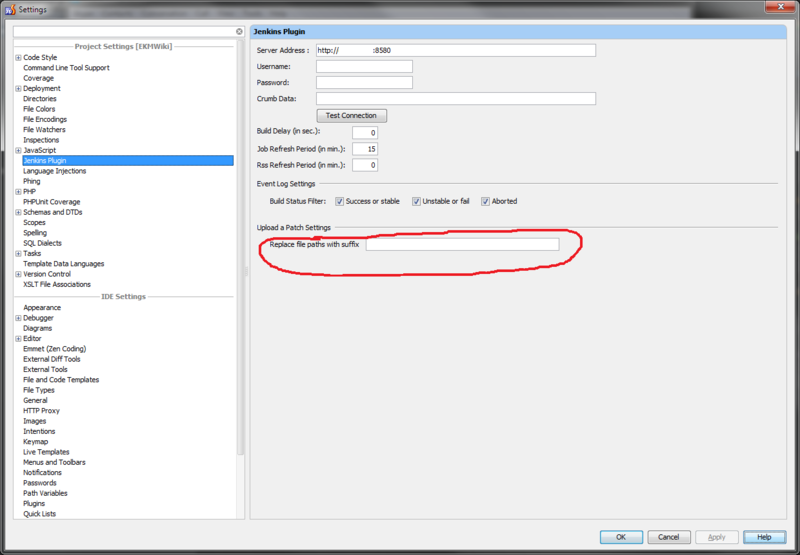Viewport: 800px width, 555px height.
Task: Expand the Tasks tree node
Action: tap(18, 254)
